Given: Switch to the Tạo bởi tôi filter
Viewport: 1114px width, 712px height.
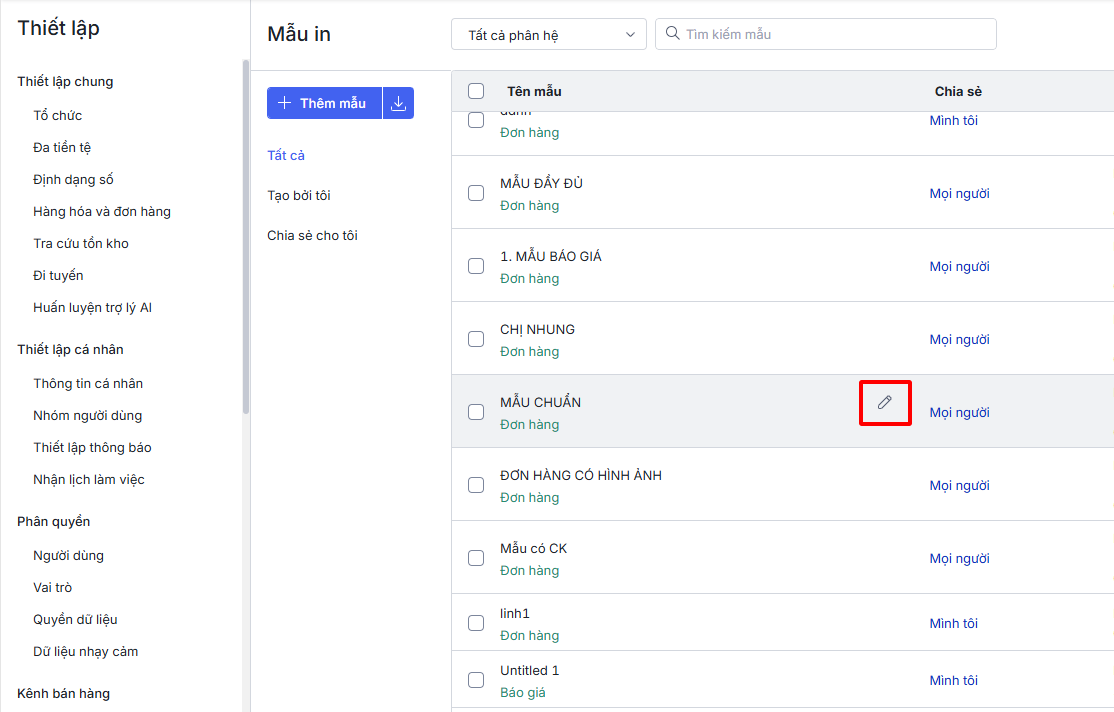Looking at the screenshot, I should [x=298, y=195].
